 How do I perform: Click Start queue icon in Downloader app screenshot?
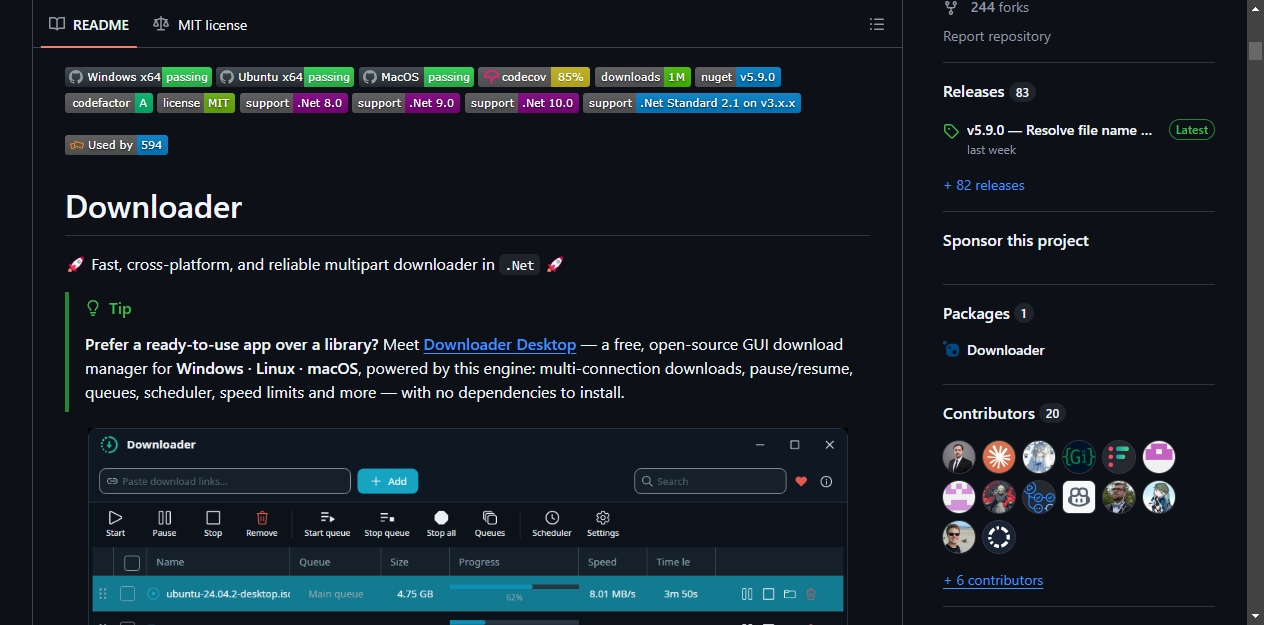tap(327, 518)
